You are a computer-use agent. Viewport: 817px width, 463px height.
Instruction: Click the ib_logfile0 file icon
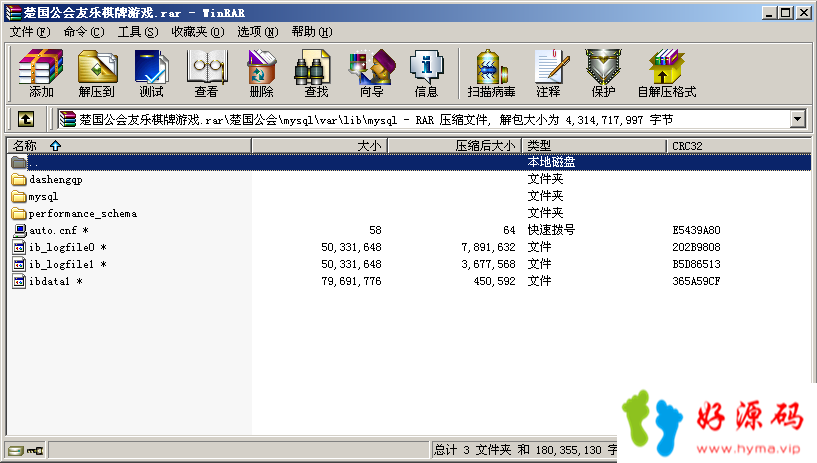[19, 247]
